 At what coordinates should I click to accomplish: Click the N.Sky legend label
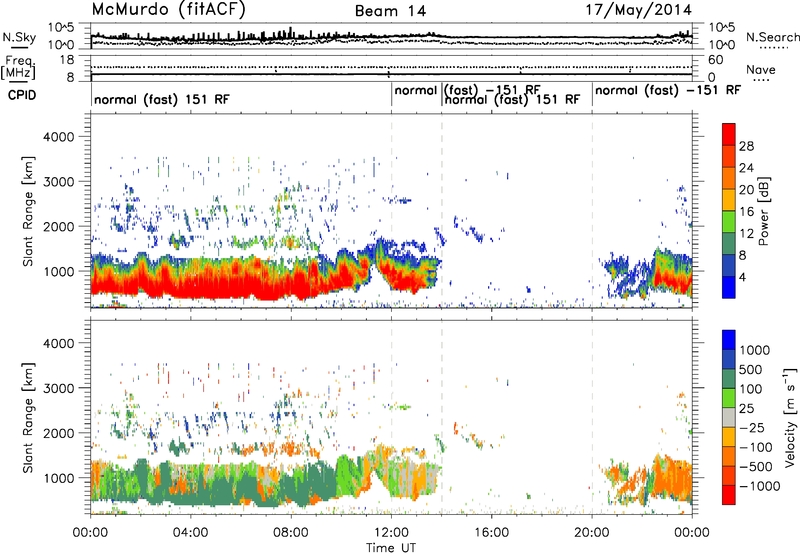[x=19, y=37]
